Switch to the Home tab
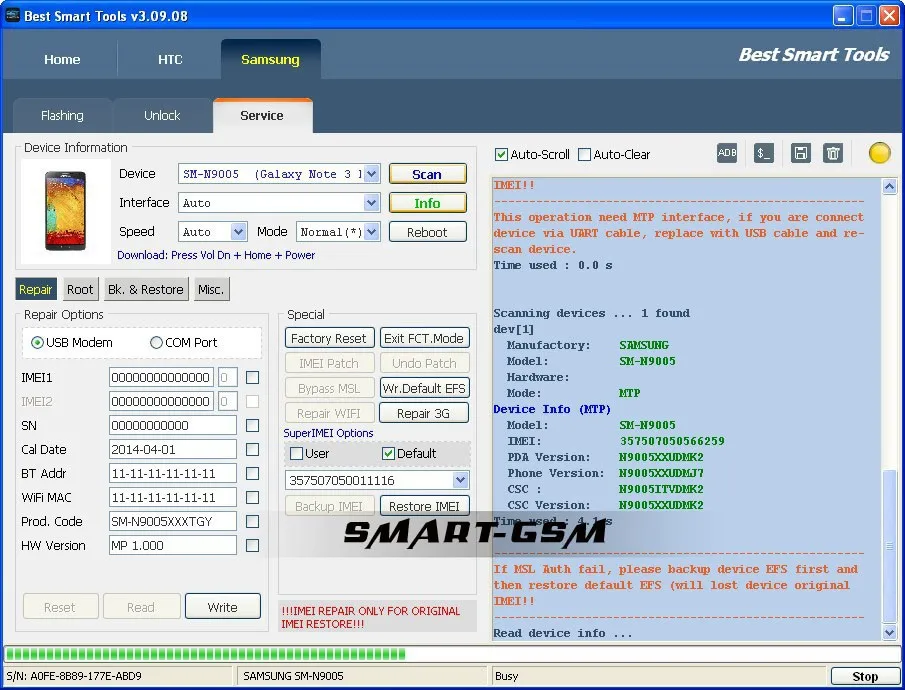Screen dimensions: 905x690 coord(62,59)
